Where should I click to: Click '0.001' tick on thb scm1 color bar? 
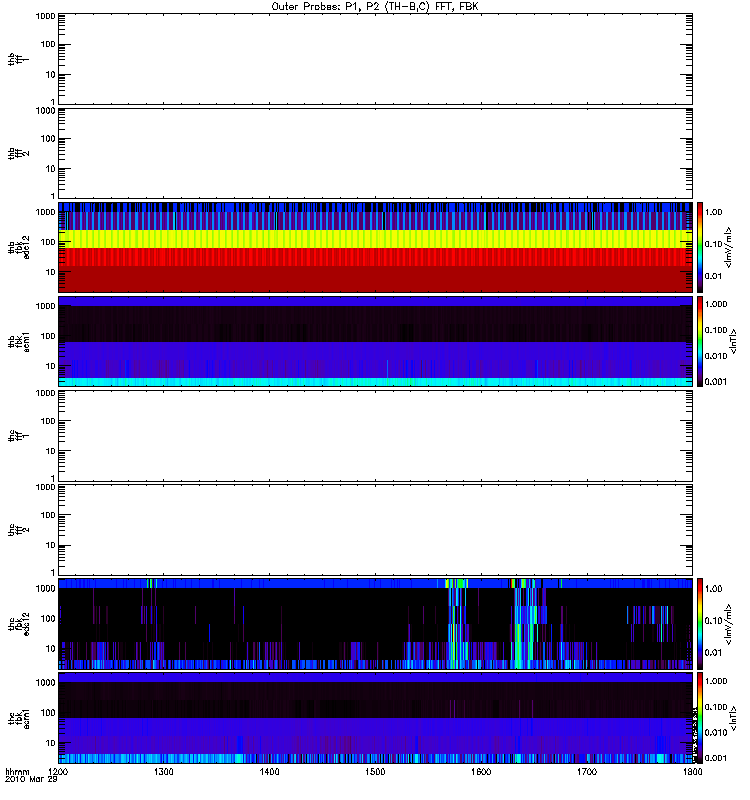pos(716,382)
